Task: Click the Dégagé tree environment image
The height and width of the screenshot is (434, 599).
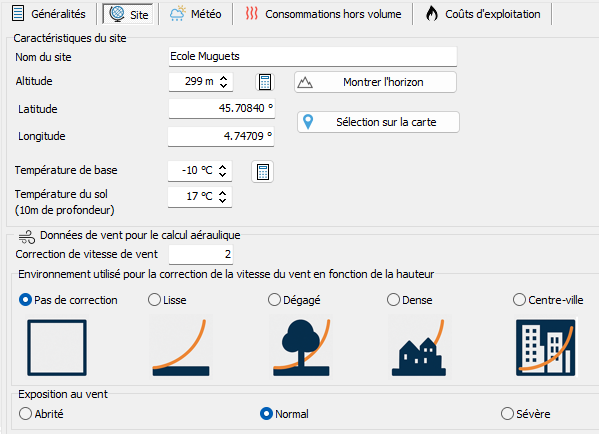Action: pos(301,347)
